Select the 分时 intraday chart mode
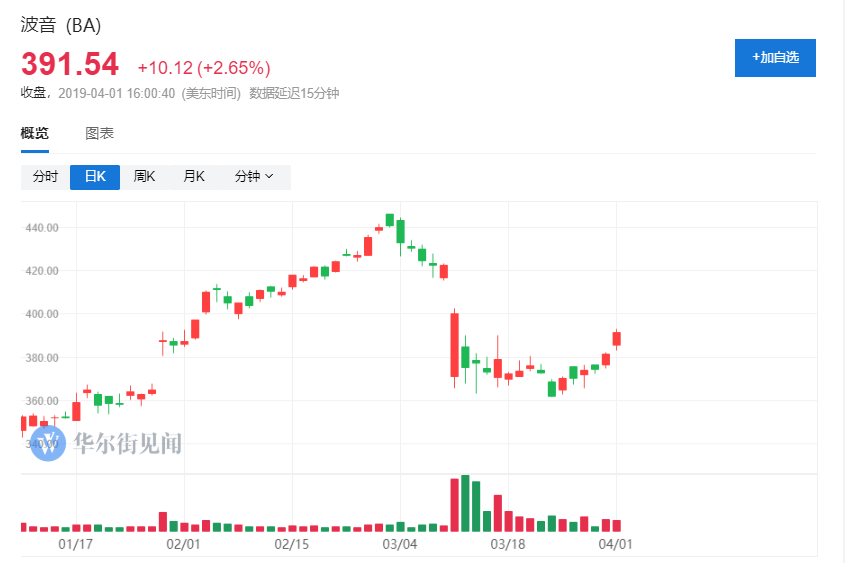Viewport: 845px width, 563px height. [x=45, y=177]
